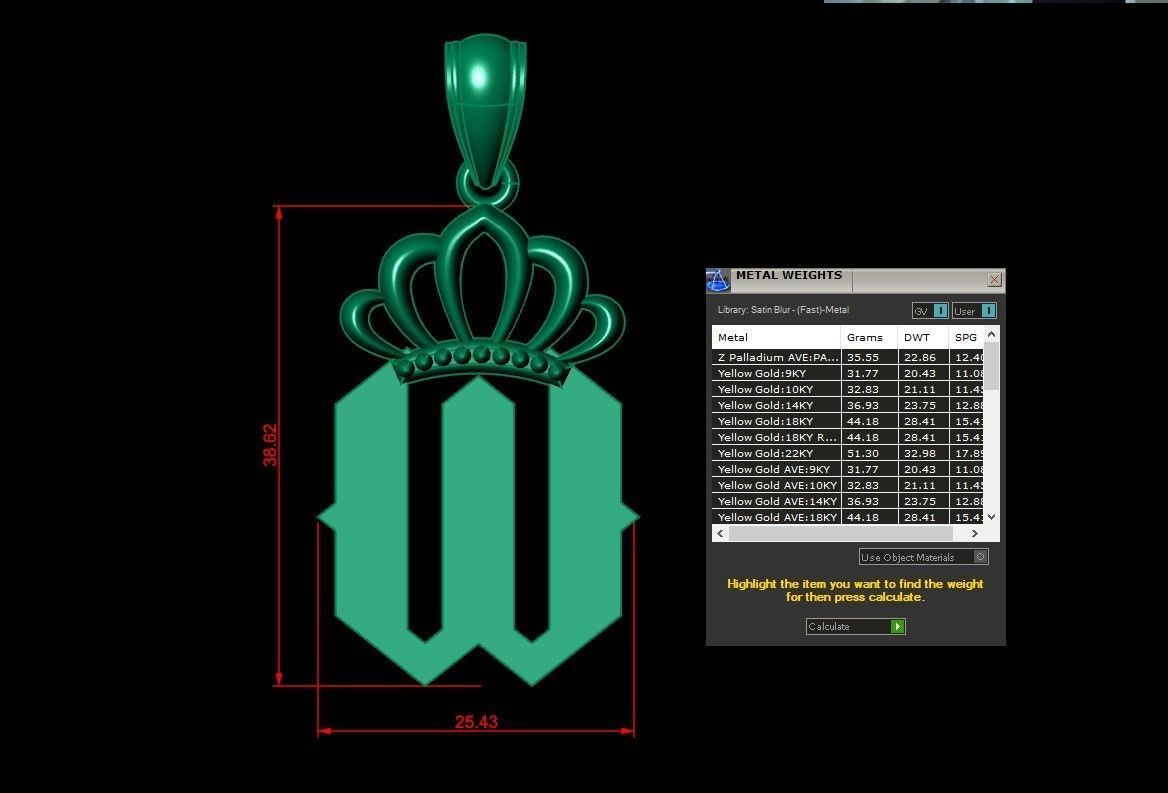Viewport: 1168px width, 793px height.
Task: Select the Yellow Gold:9KY row
Action: pyautogui.click(x=848, y=373)
